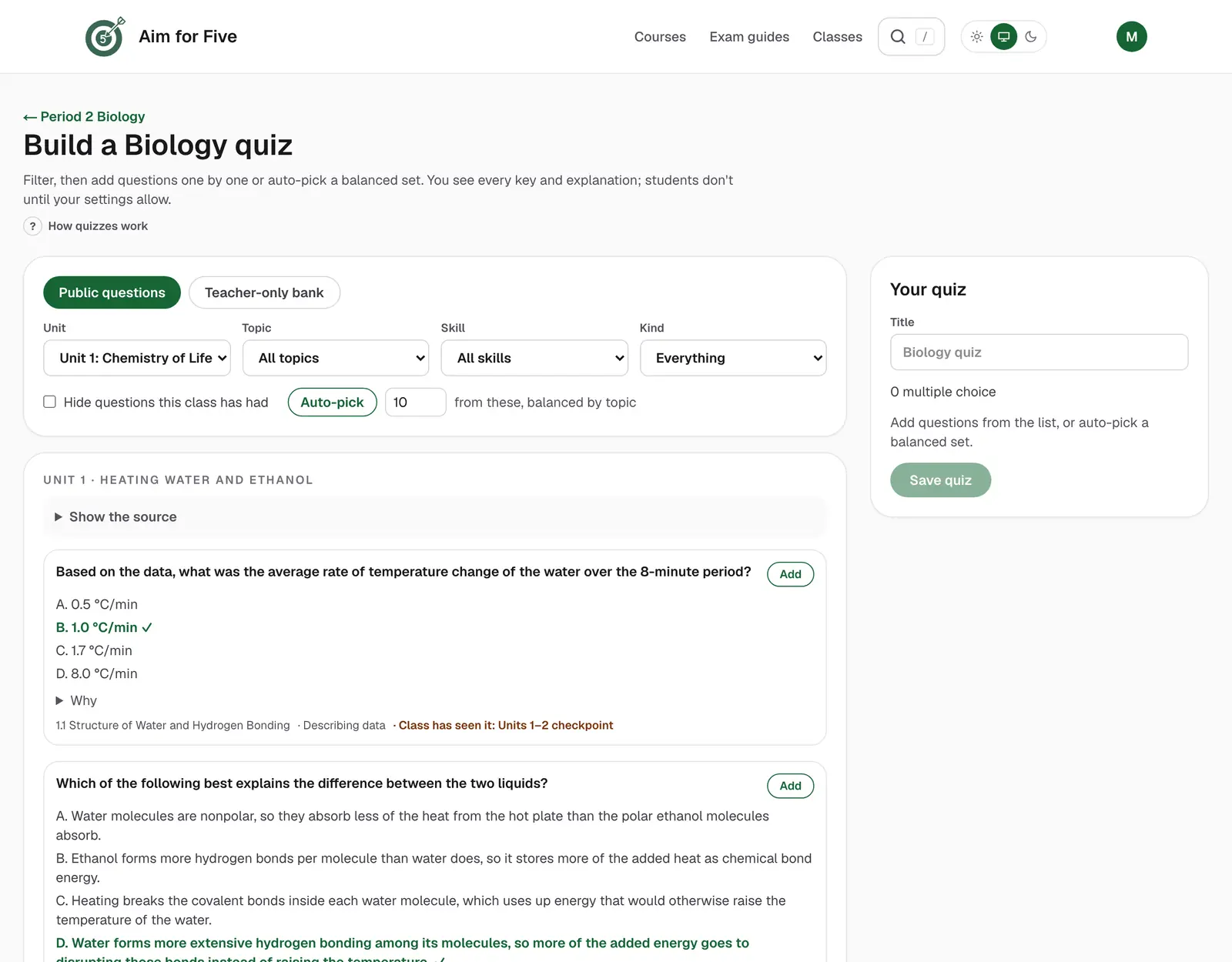Open Courses in the navigation

pyautogui.click(x=660, y=37)
